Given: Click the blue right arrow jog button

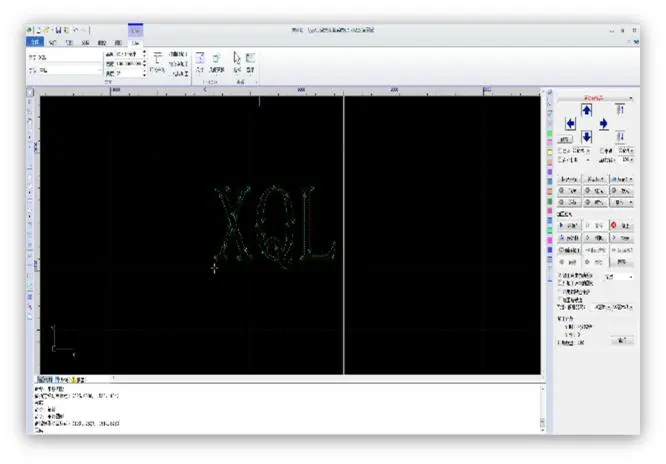Looking at the screenshot, I should (x=604, y=124).
